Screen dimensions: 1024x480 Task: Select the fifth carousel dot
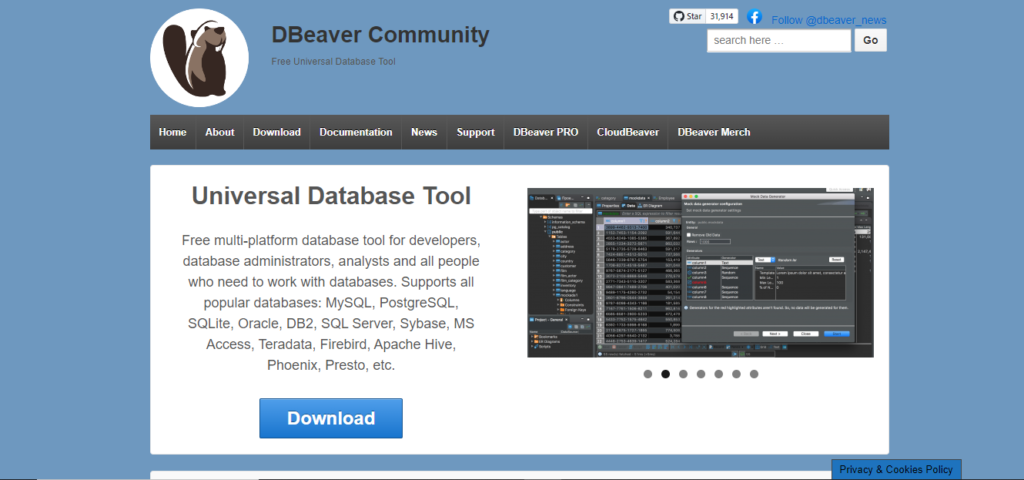[718, 374]
